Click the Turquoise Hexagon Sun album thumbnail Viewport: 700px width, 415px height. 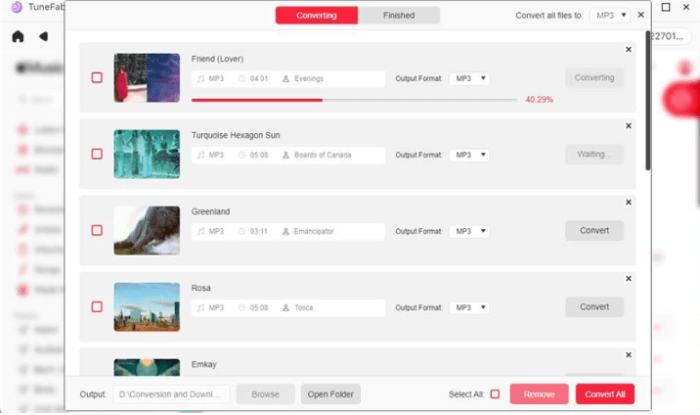(147, 154)
